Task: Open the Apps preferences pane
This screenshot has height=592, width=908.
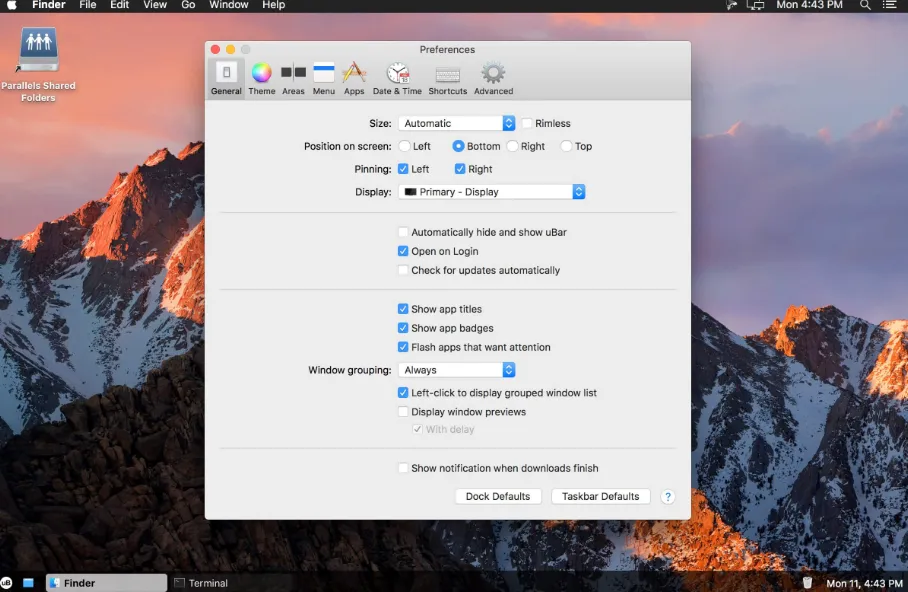Action: (x=354, y=78)
